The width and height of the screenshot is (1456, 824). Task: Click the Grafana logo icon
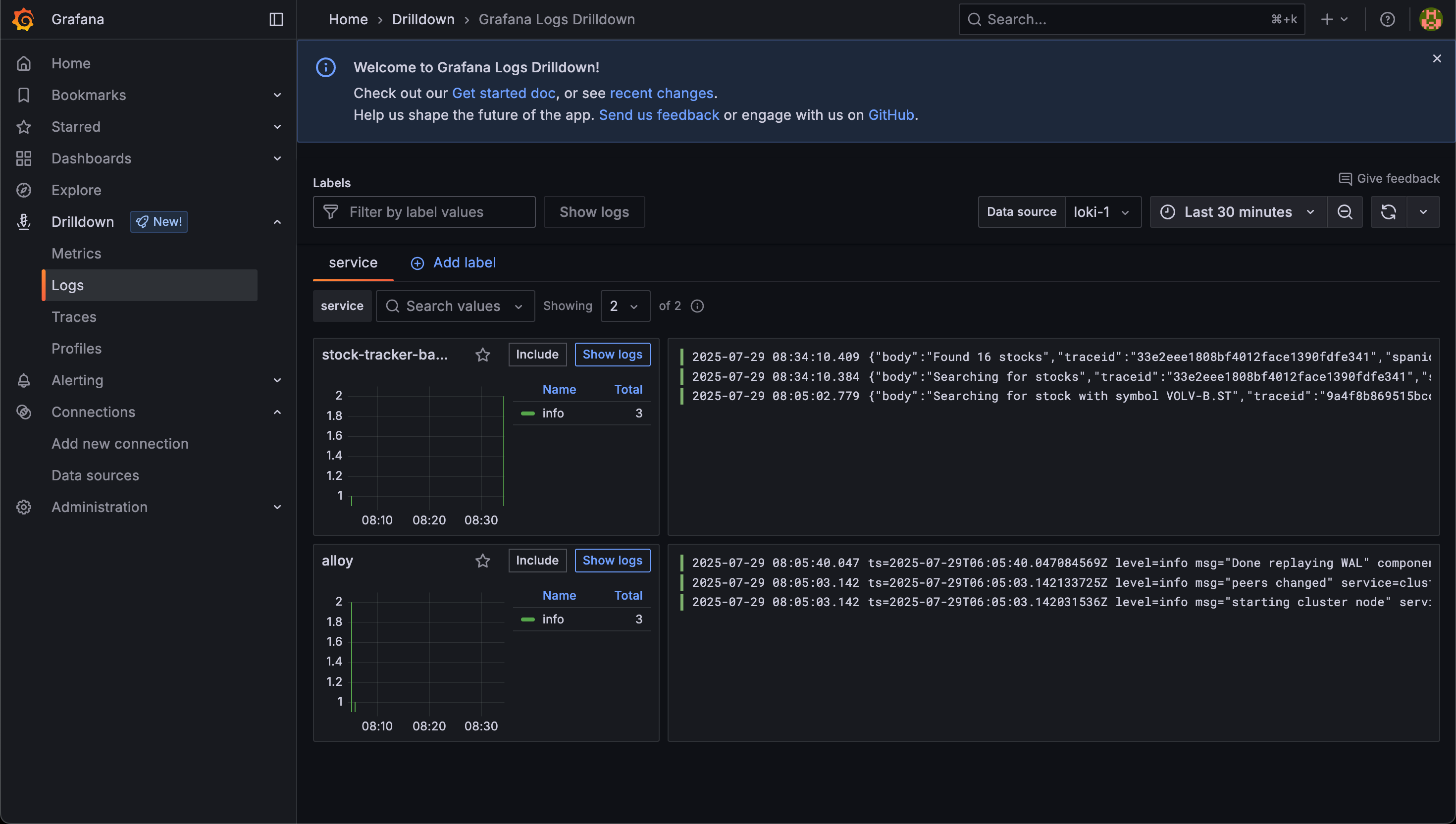pos(23,19)
